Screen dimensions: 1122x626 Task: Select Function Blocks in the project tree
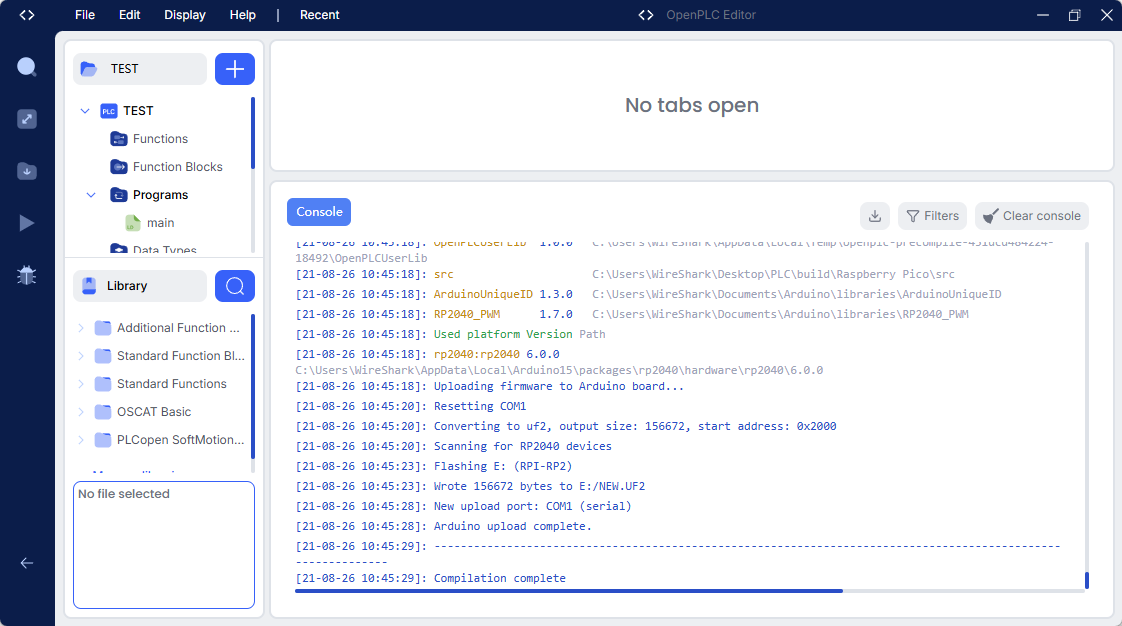[177, 167]
